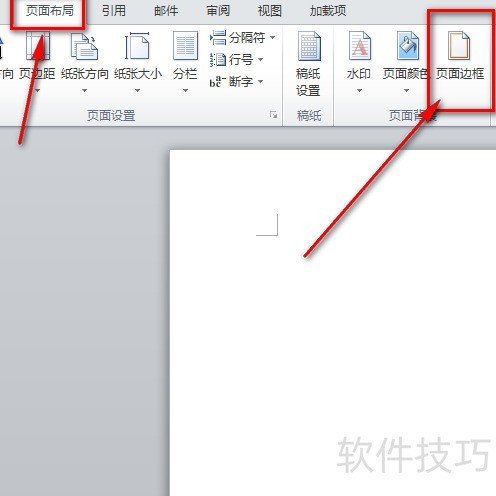
Task: Open the 视图 tab
Action: (x=269, y=11)
